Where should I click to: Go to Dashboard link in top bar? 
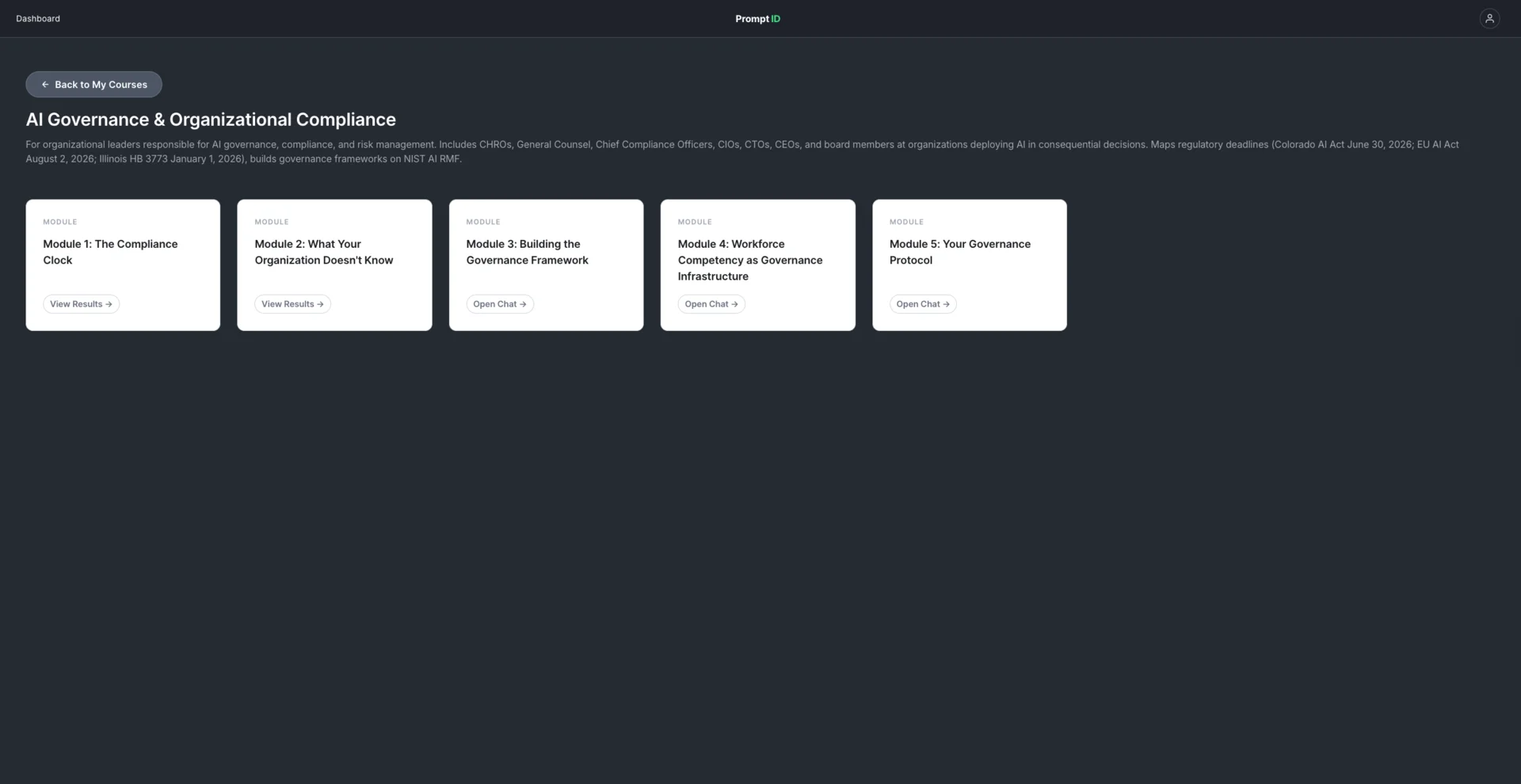tap(38, 18)
